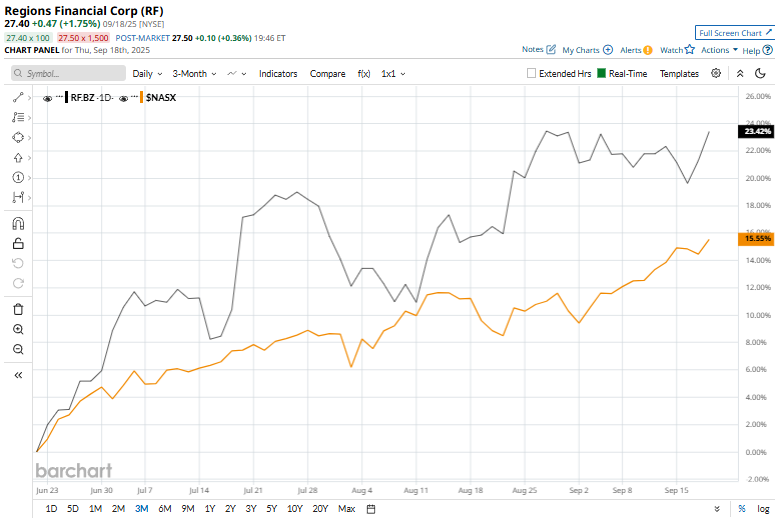Open the Full Screen Chart link
The image size is (775, 523).
click(734, 33)
